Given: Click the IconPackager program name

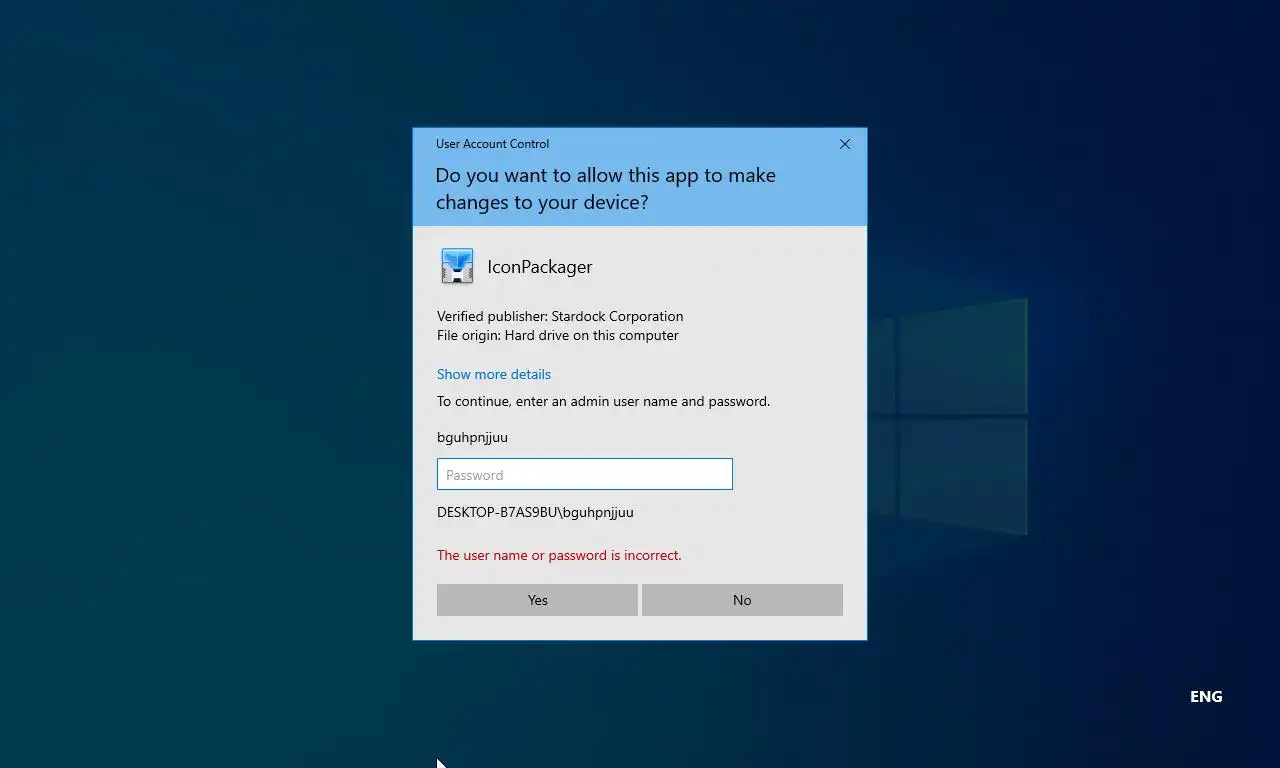Looking at the screenshot, I should click(540, 267).
